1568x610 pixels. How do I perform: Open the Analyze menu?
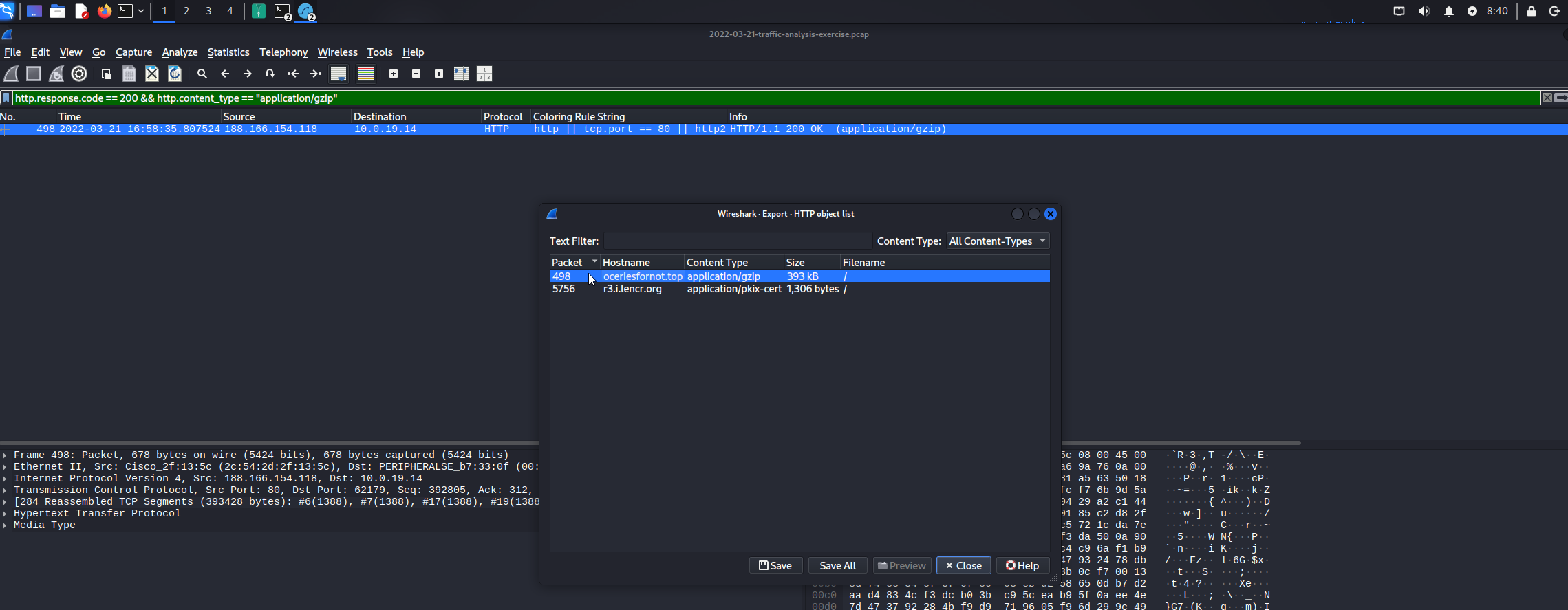tap(180, 52)
